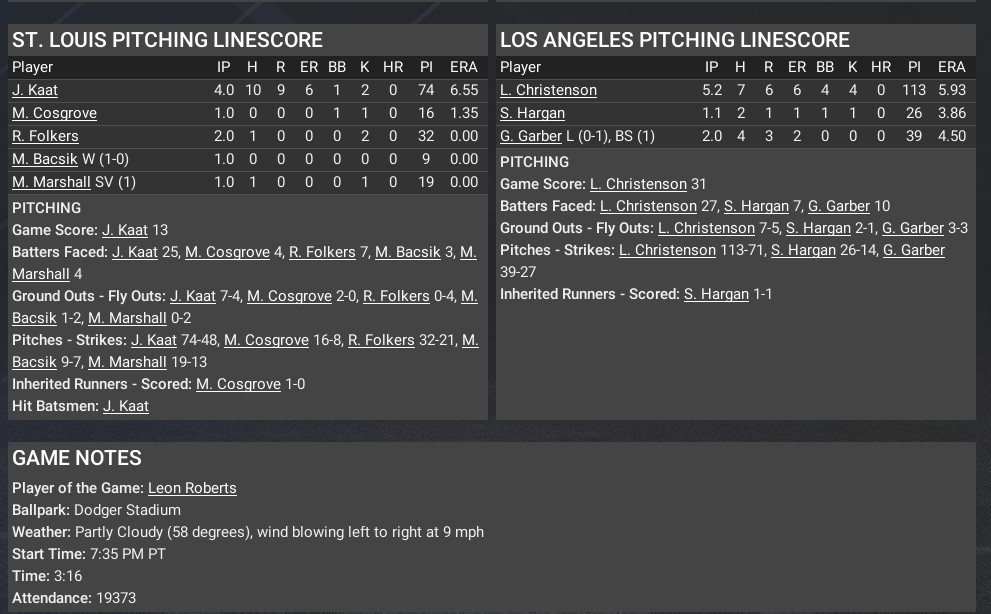Open R. Folkers with 32-21 Pitches - Strikes
This screenshot has height=614, width=991.
[381, 340]
